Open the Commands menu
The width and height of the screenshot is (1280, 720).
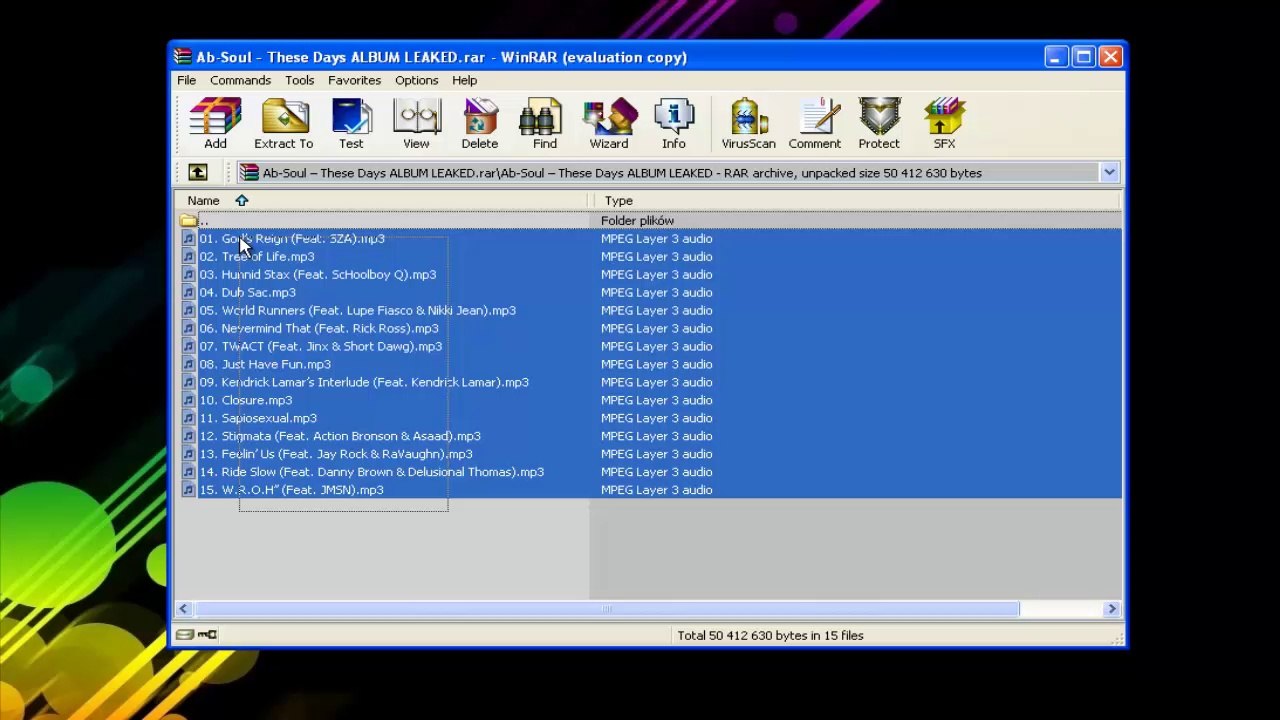(240, 80)
